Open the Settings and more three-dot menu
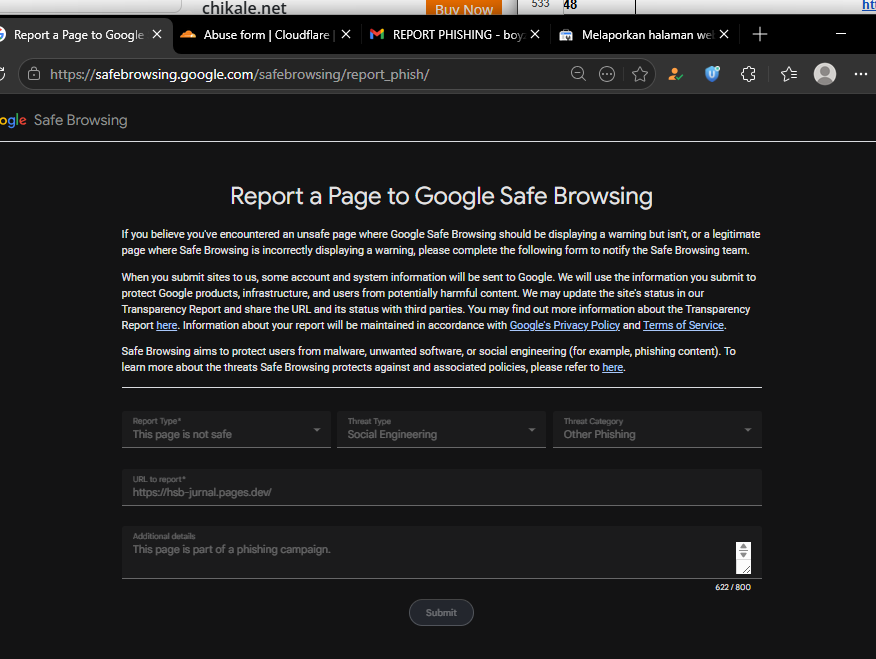The width and height of the screenshot is (876, 659). pyautogui.click(x=860, y=74)
